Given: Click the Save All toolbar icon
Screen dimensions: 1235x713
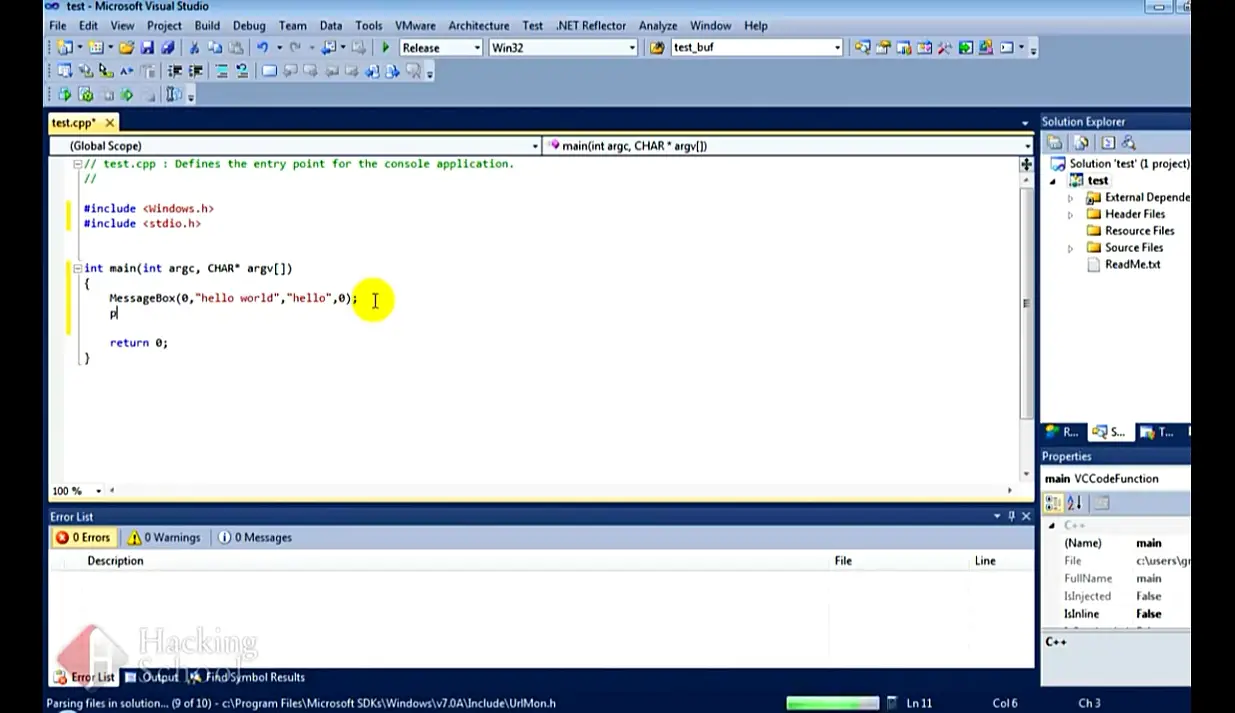Looking at the screenshot, I should [167, 47].
